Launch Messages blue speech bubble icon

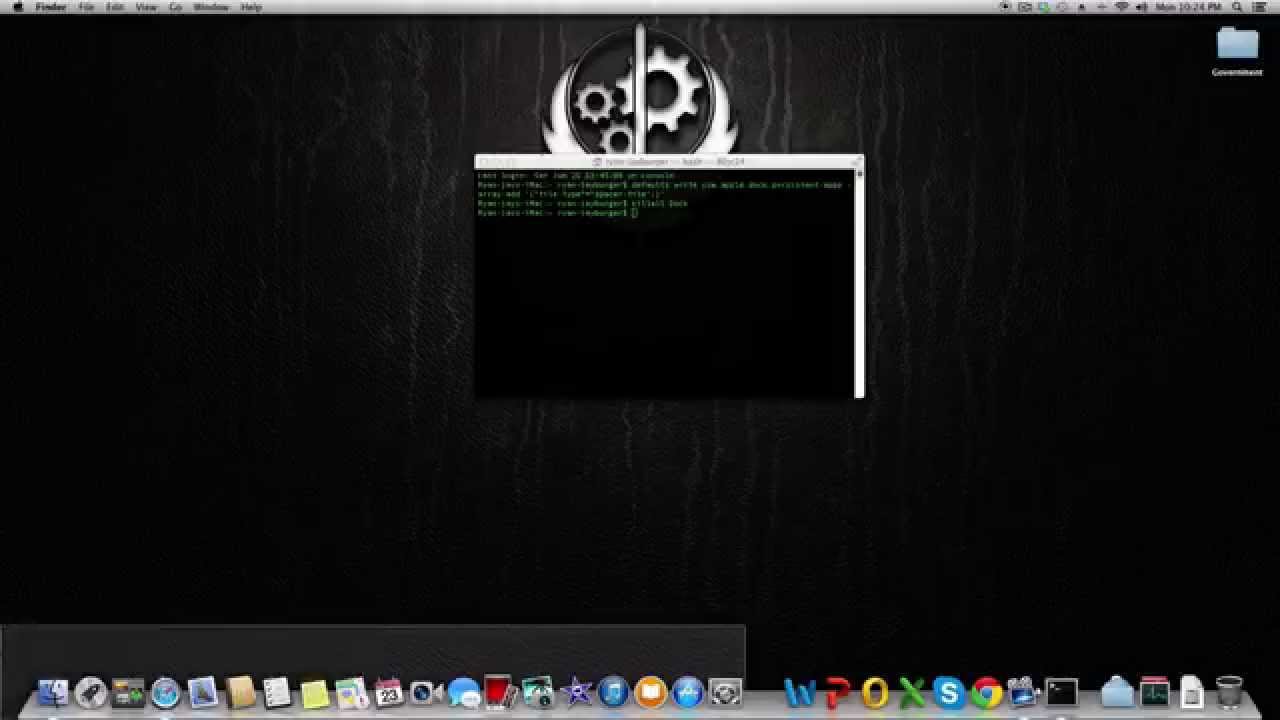[463, 692]
